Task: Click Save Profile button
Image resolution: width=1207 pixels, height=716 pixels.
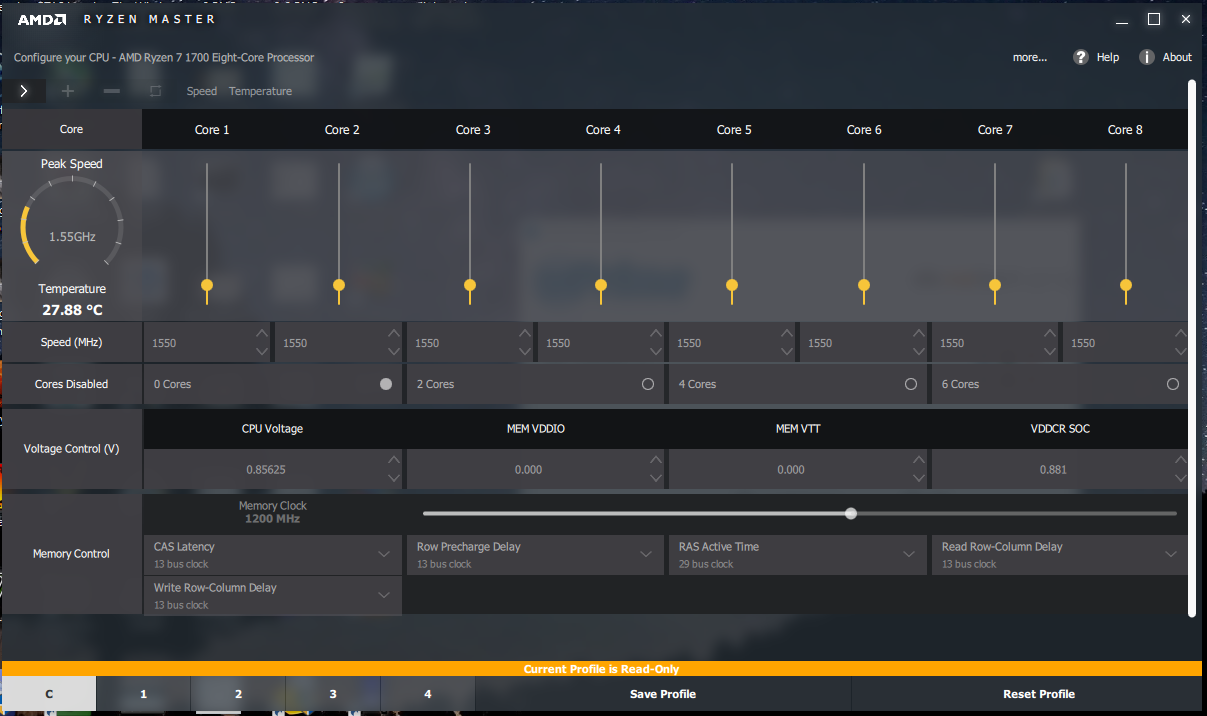Action: 663,694
